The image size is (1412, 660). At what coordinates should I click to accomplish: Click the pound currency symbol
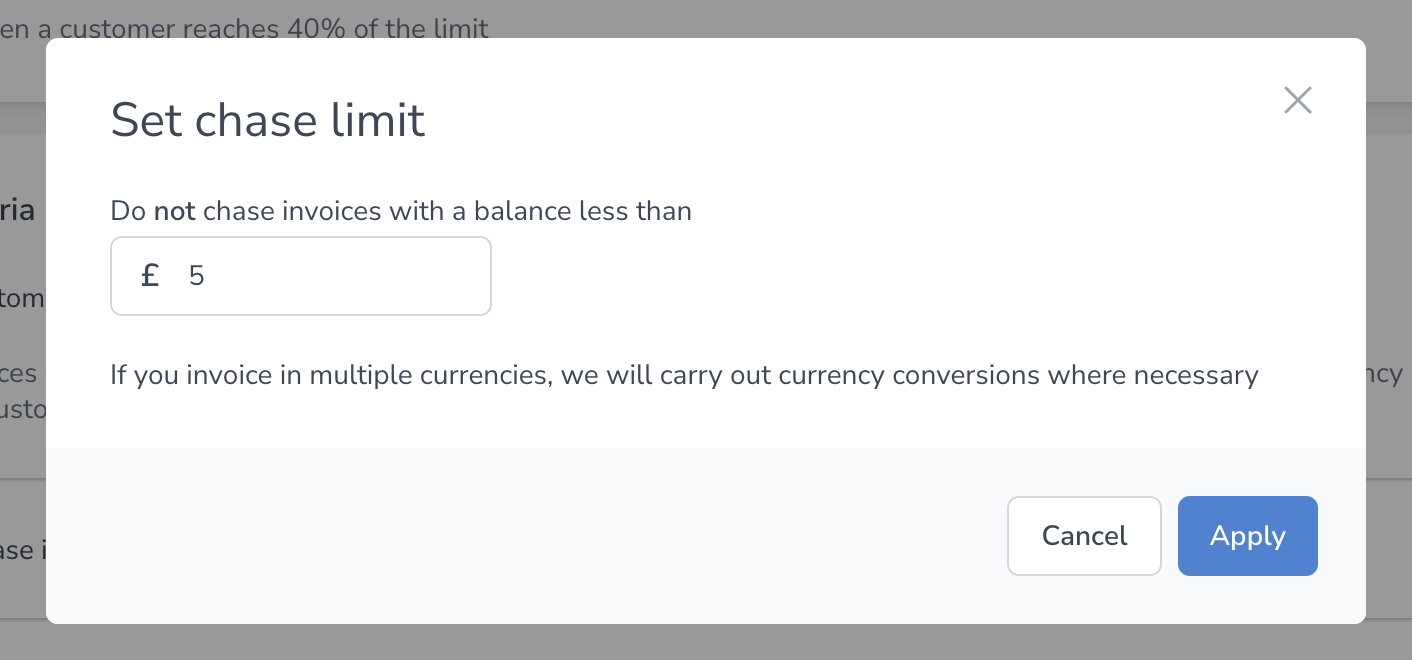click(x=150, y=275)
